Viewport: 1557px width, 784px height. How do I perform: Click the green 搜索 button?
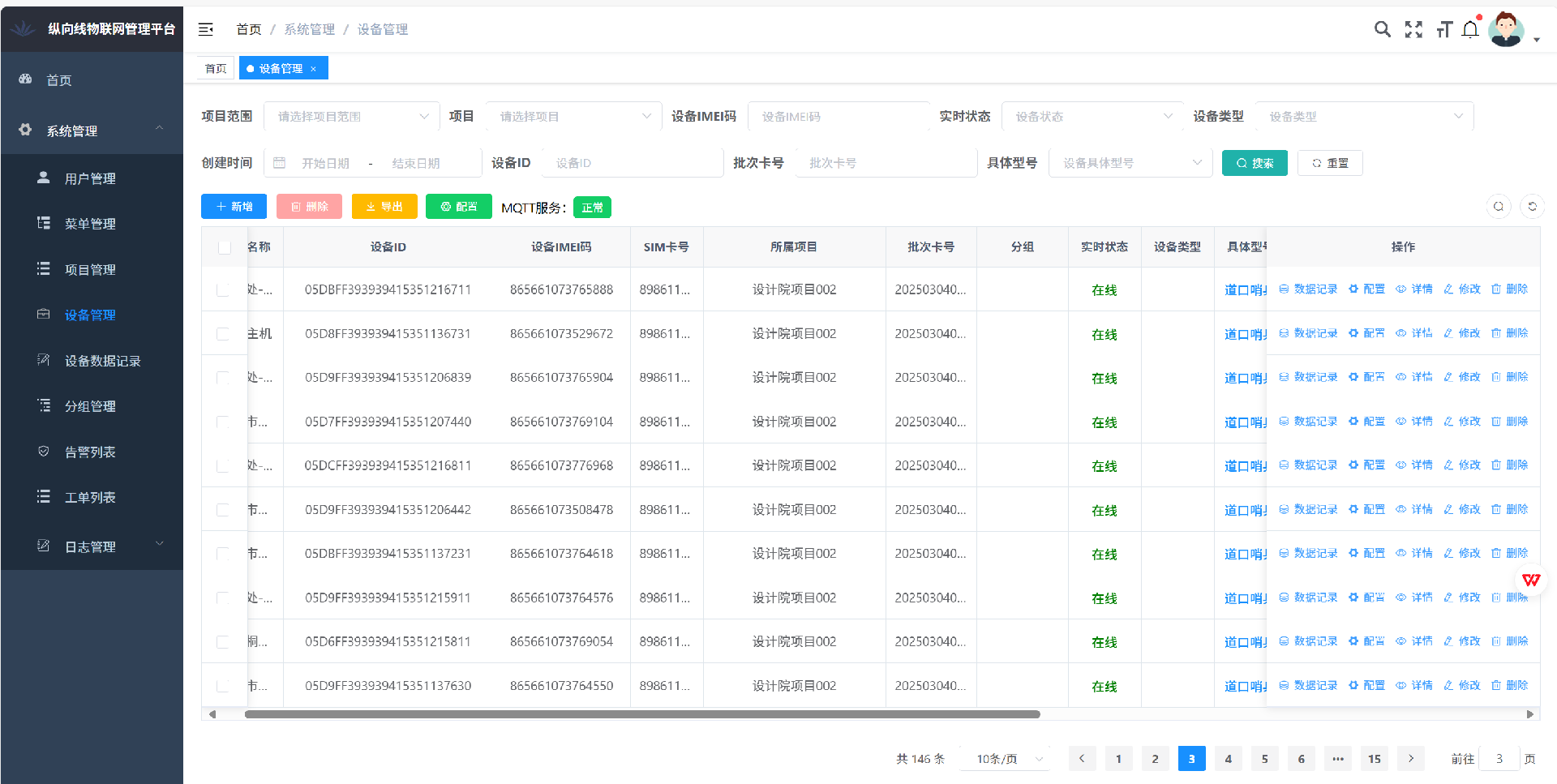1254,163
